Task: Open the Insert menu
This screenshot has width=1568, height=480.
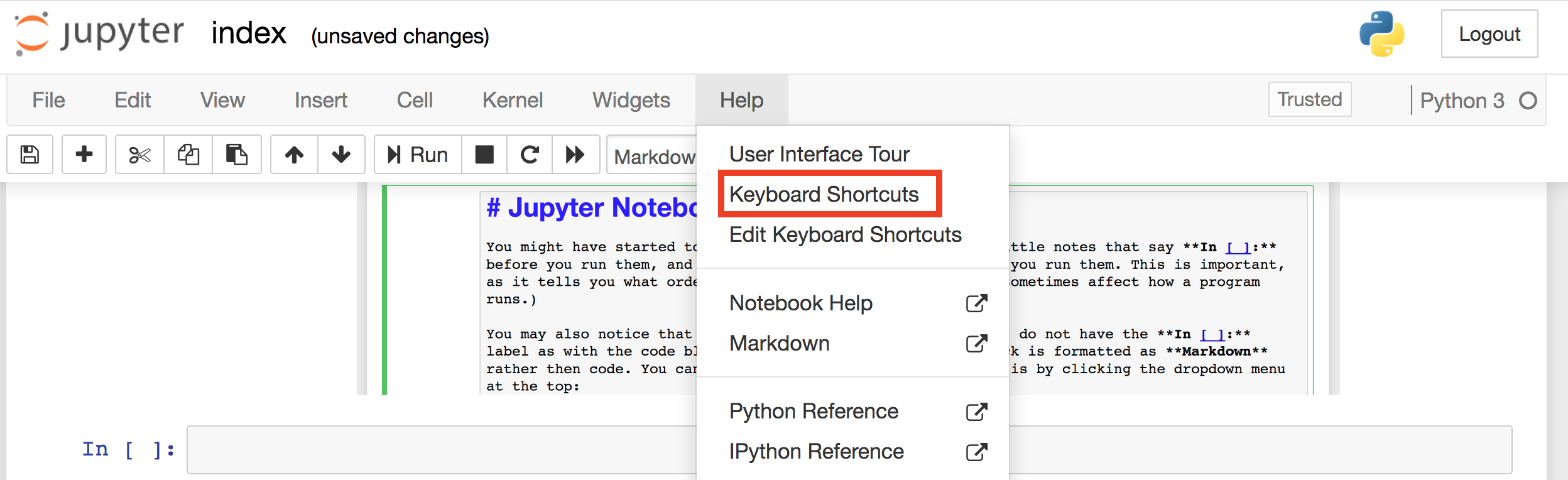Action: [320, 100]
